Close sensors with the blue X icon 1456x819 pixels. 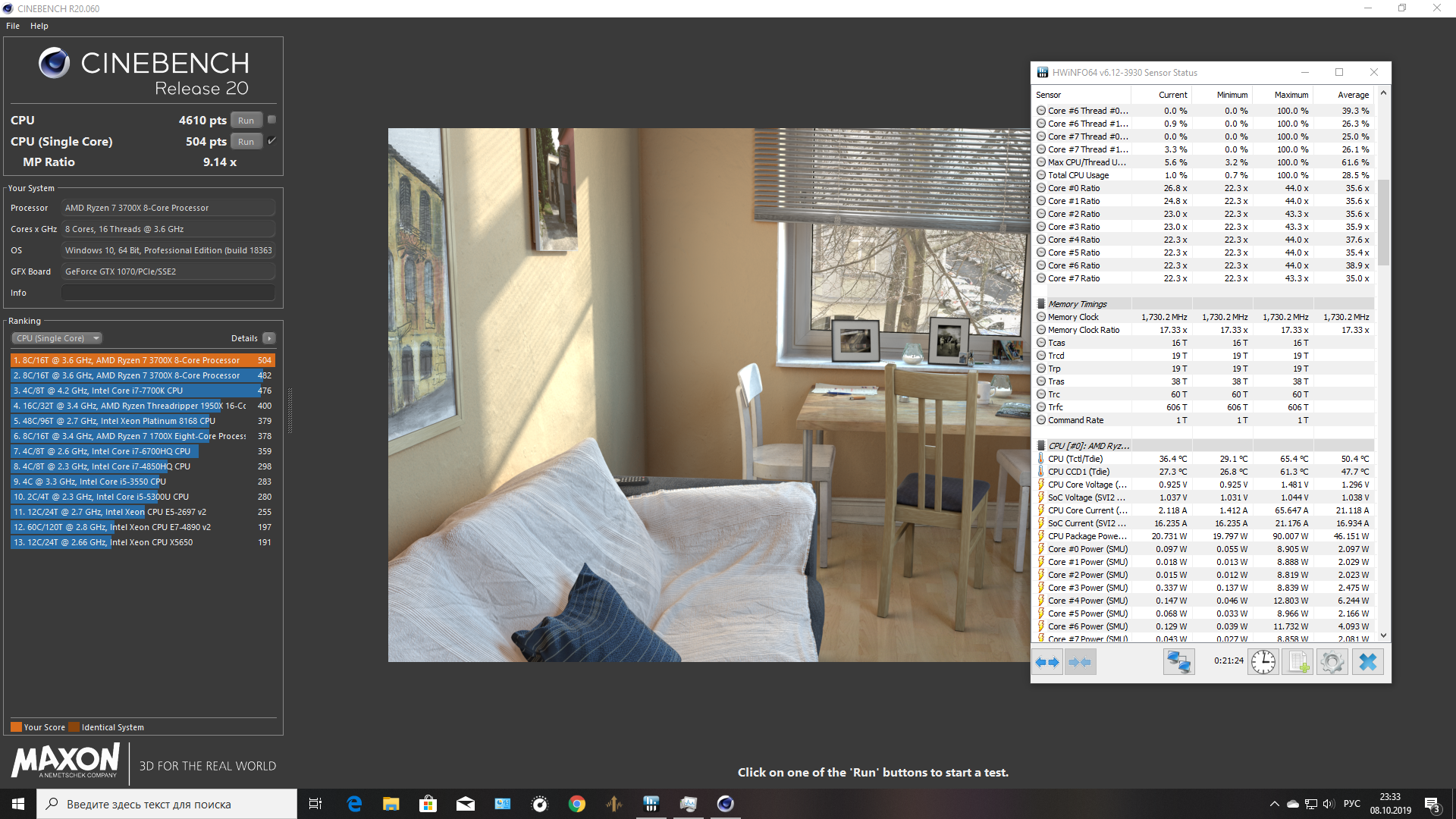[1367, 662]
